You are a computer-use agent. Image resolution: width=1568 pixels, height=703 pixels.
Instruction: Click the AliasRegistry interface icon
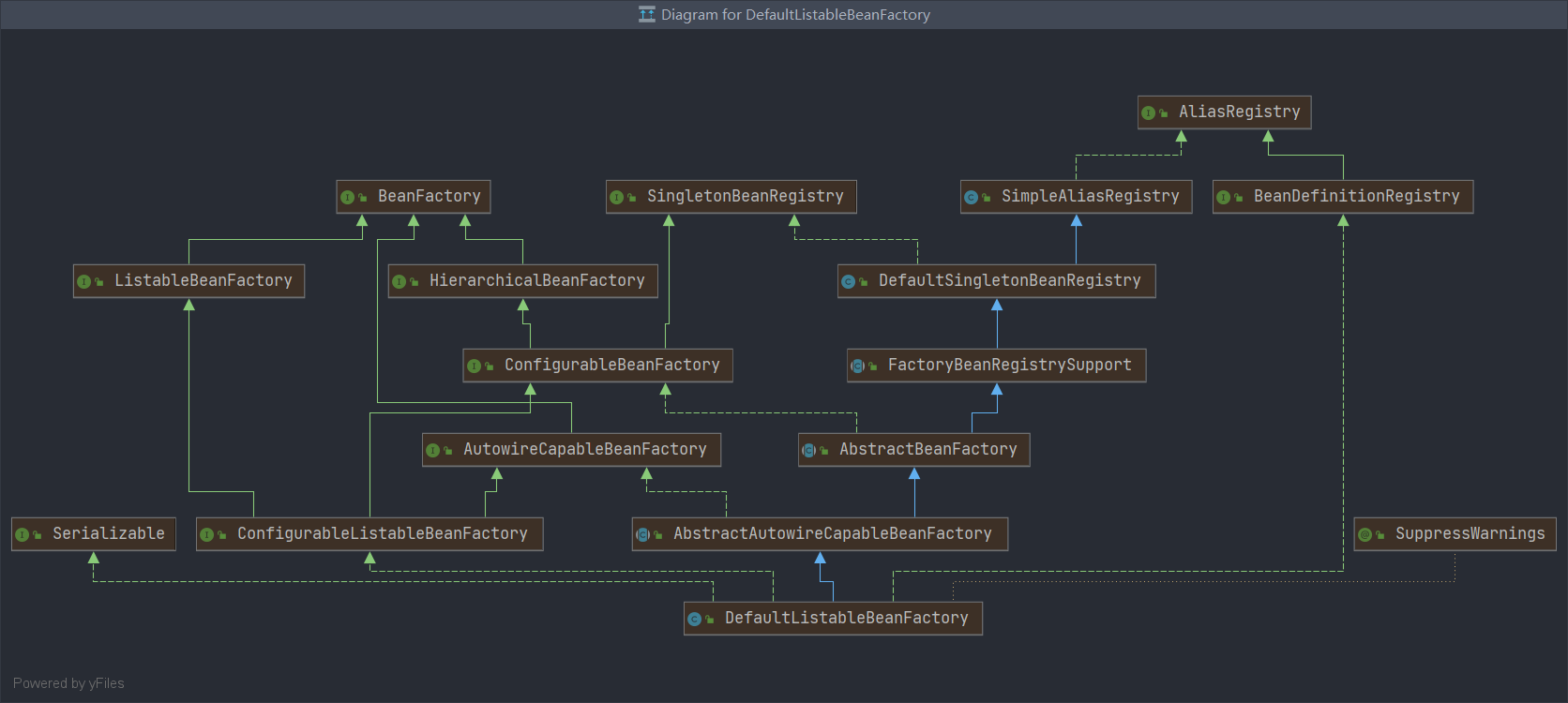(x=1148, y=113)
